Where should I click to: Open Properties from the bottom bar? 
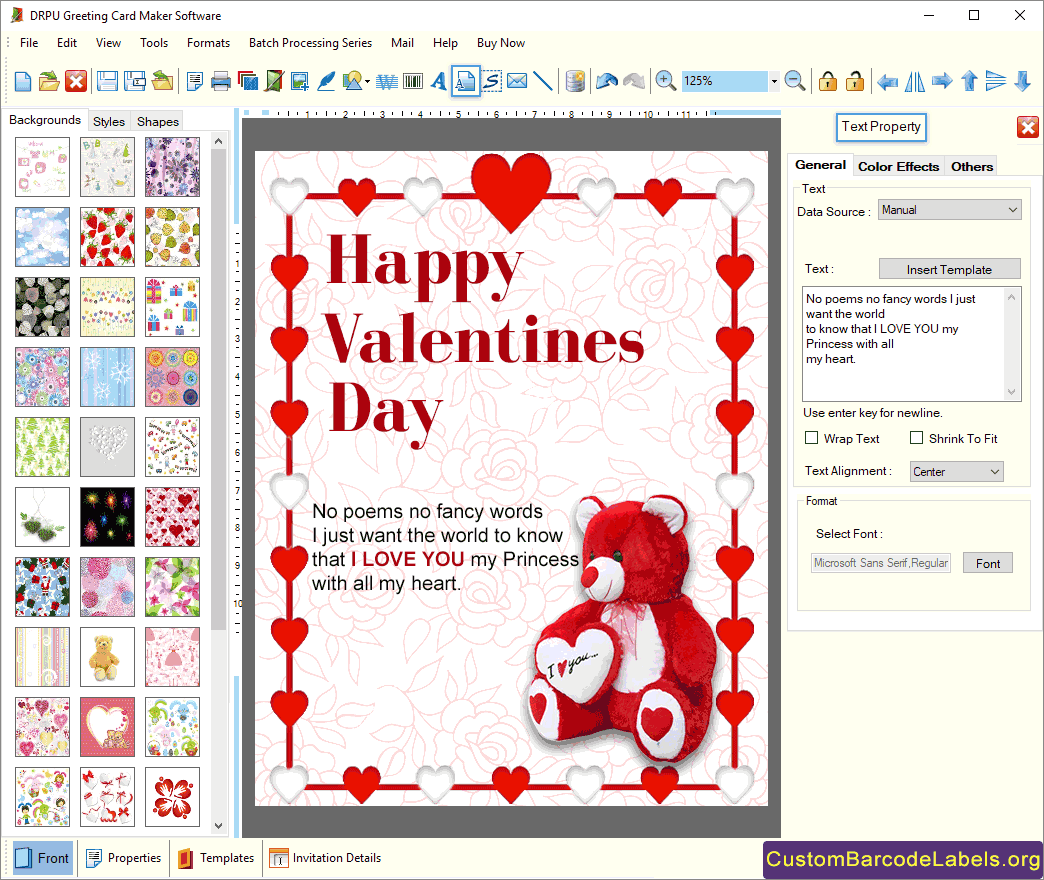click(x=124, y=858)
